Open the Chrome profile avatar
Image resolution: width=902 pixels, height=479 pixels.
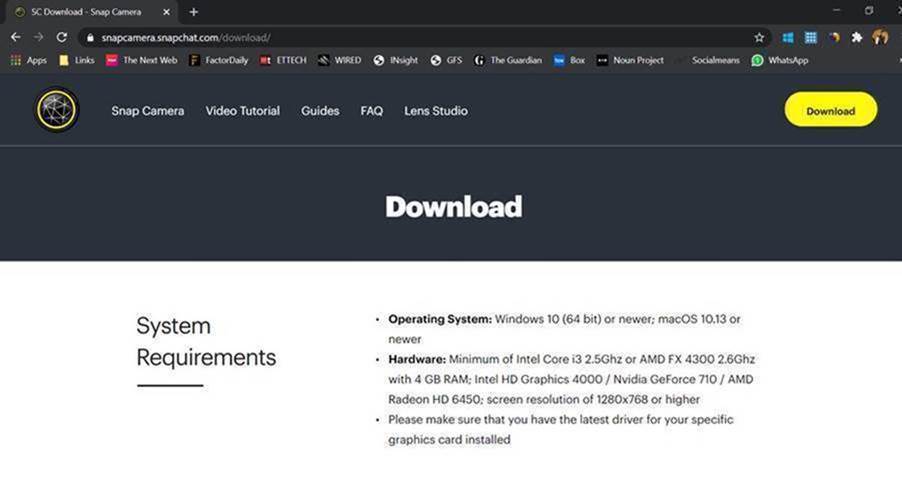pyautogui.click(x=880, y=37)
